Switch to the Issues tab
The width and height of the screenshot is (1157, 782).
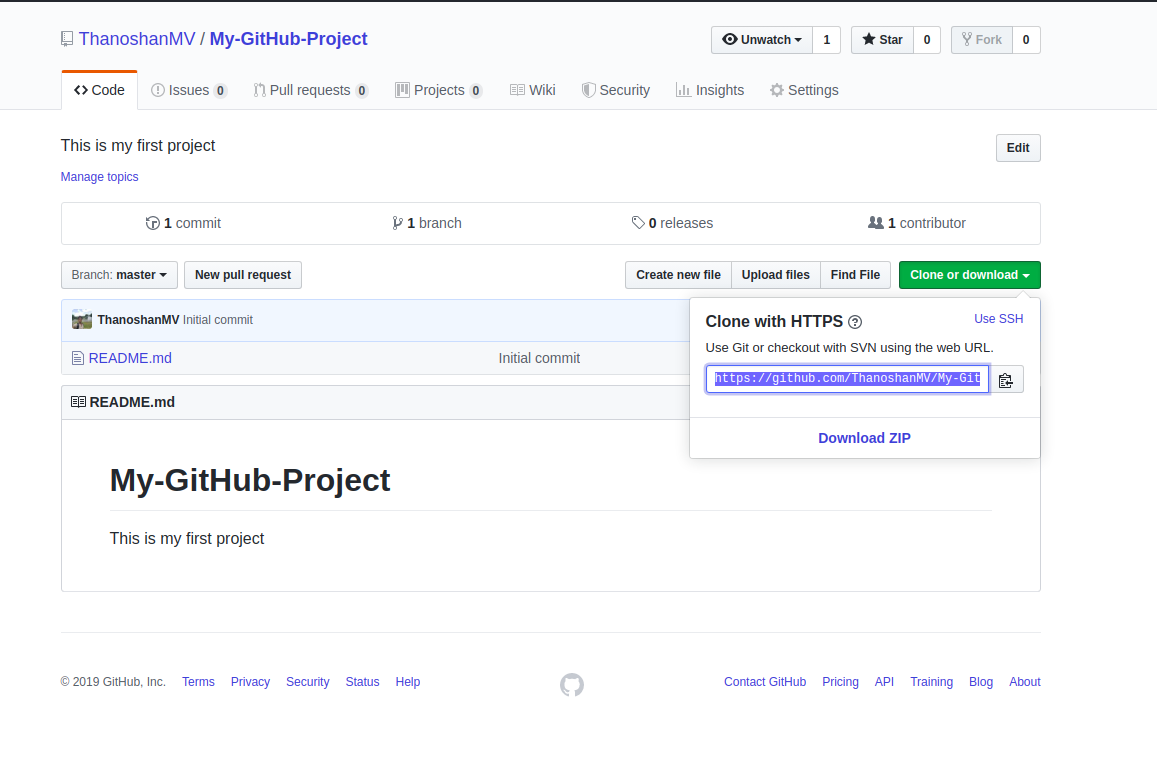point(188,90)
